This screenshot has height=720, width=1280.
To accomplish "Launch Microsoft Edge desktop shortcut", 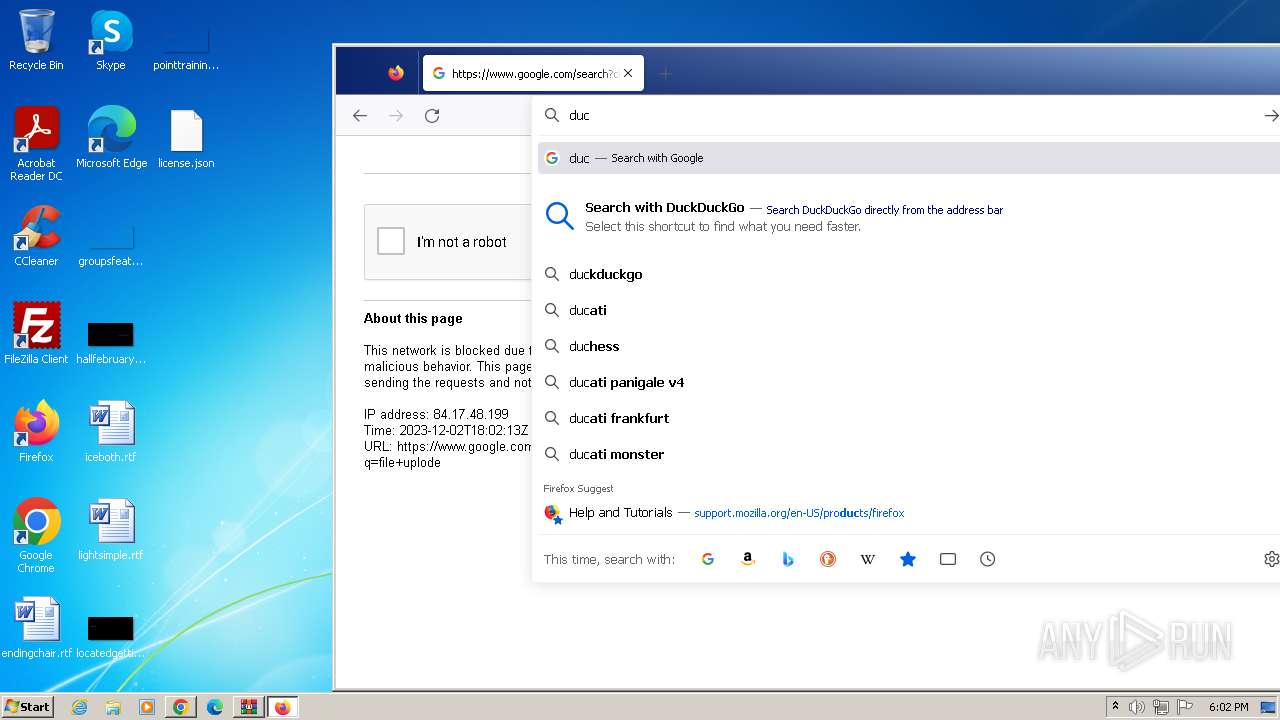I will (111, 138).
